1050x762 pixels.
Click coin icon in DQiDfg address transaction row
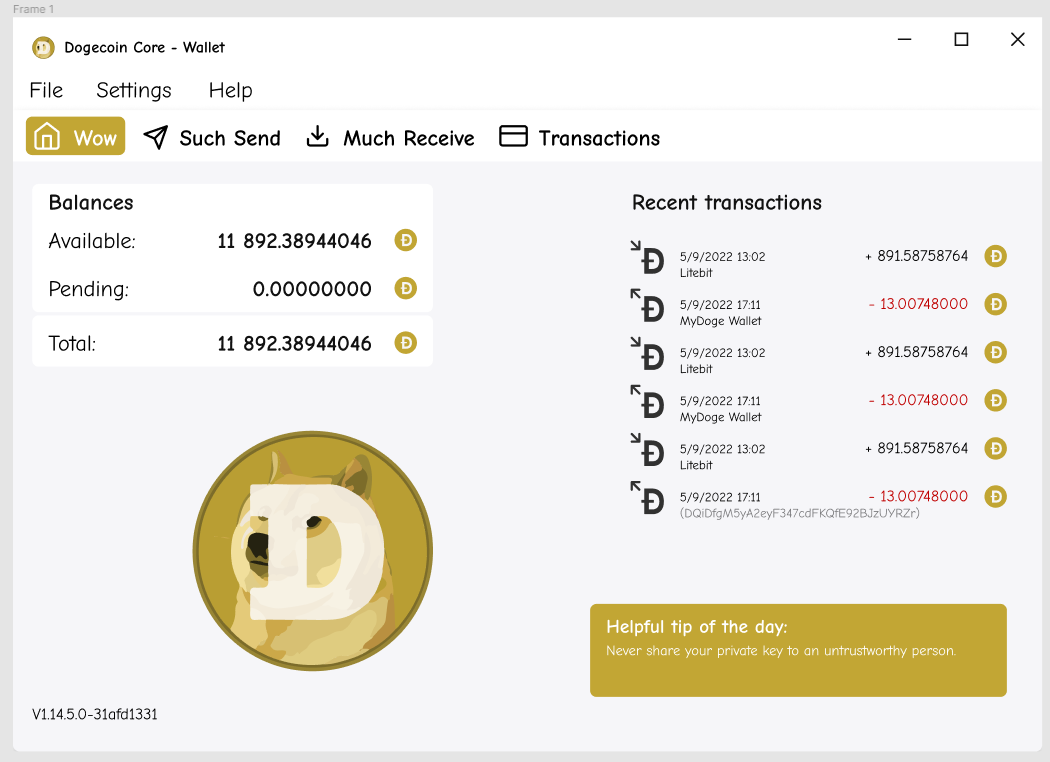tap(995, 497)
